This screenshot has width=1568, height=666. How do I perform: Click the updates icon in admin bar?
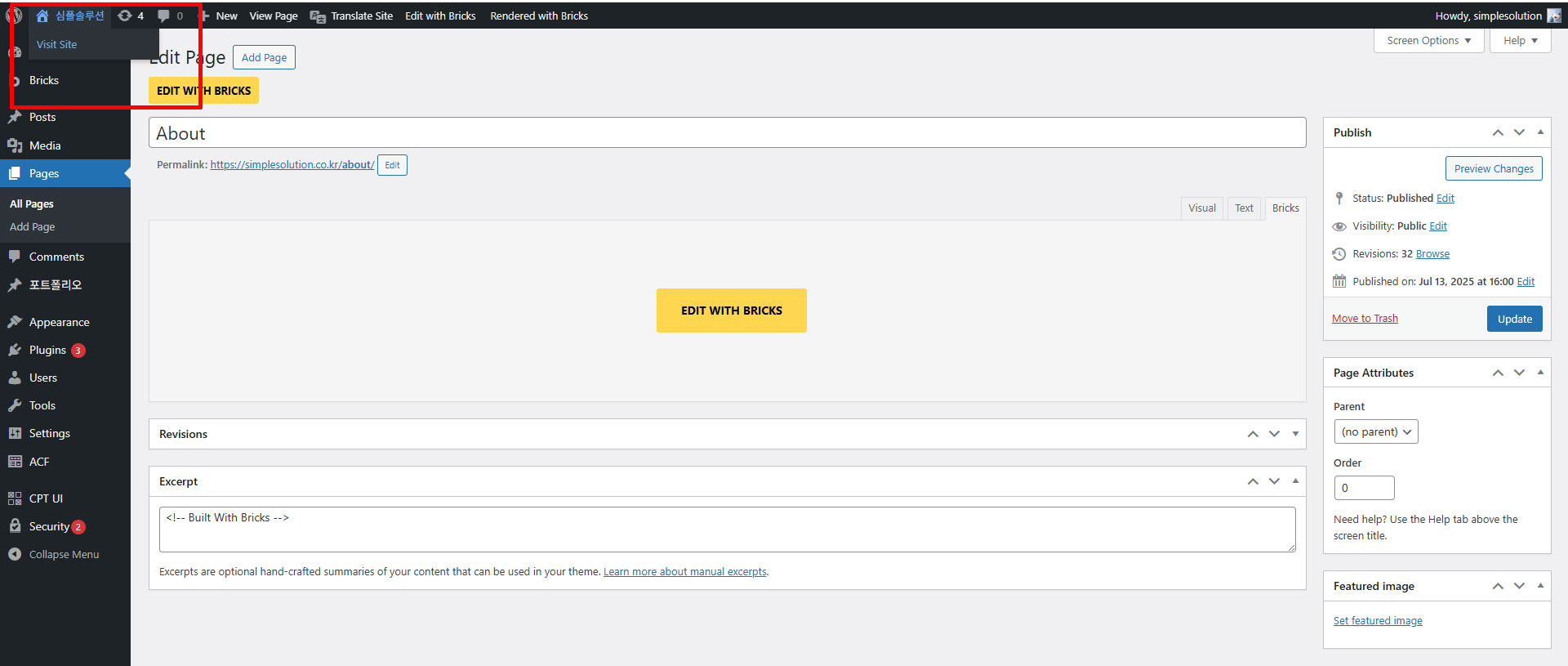coord(125,16)
